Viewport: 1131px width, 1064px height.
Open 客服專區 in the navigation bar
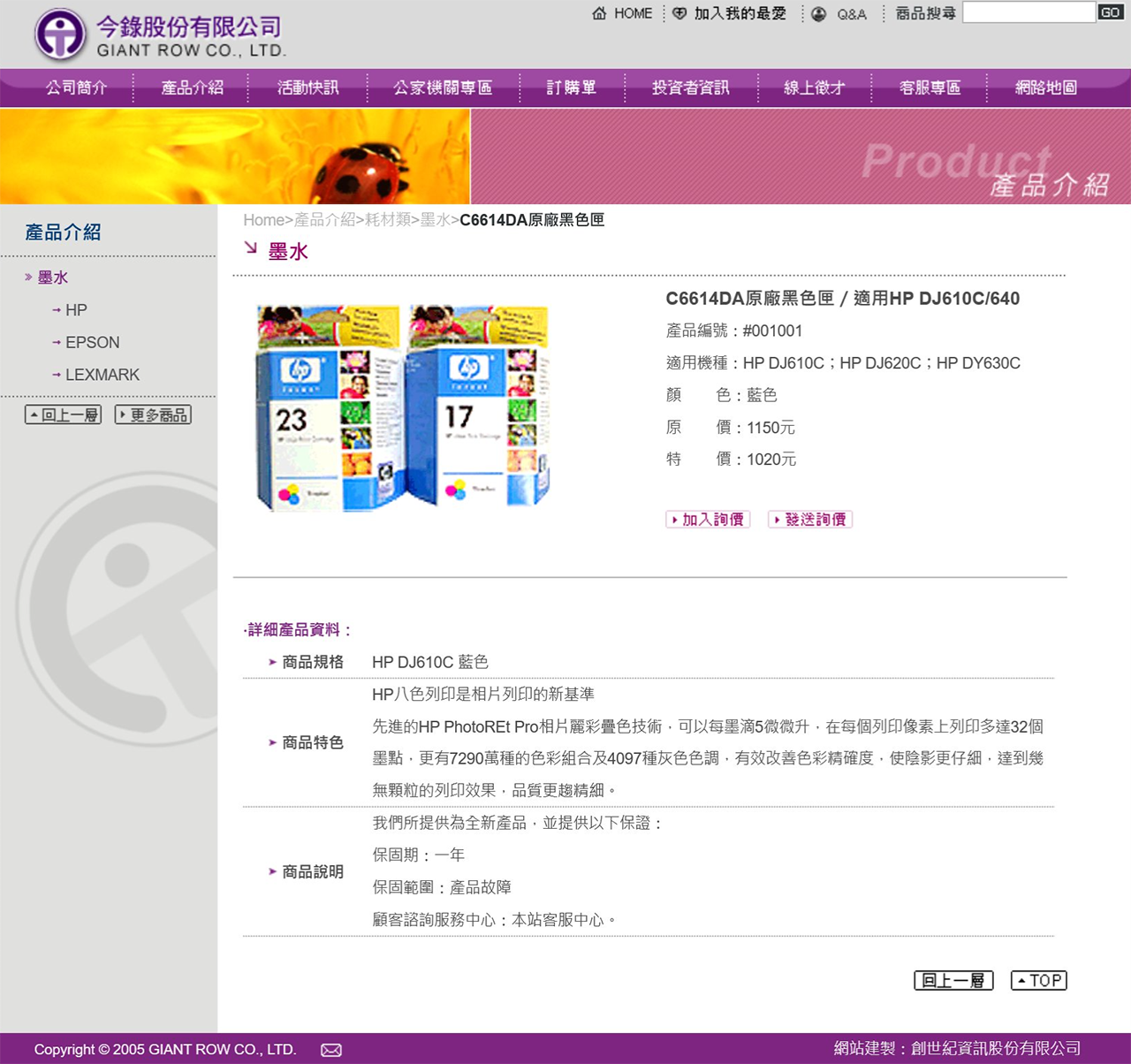tap(930, 87)
